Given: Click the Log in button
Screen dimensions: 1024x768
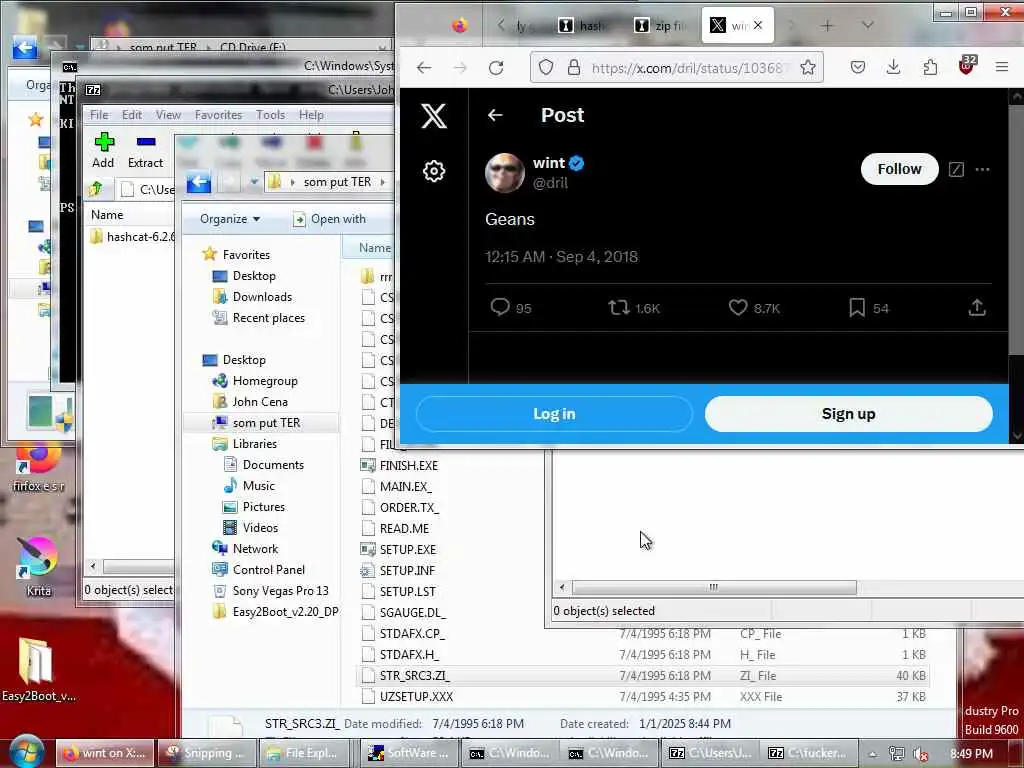Looking at the screenshot, I should tap(554, 413).
